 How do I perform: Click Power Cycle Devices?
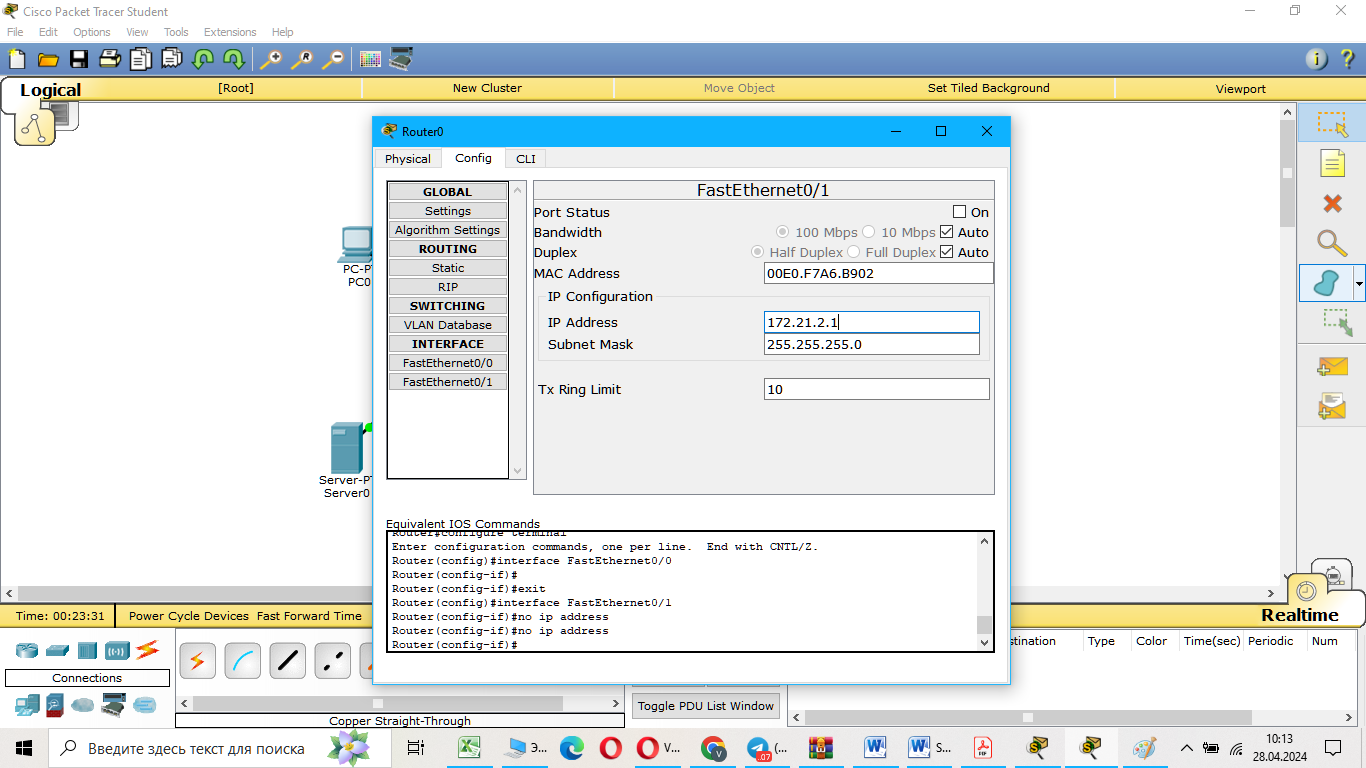(189, 616)
